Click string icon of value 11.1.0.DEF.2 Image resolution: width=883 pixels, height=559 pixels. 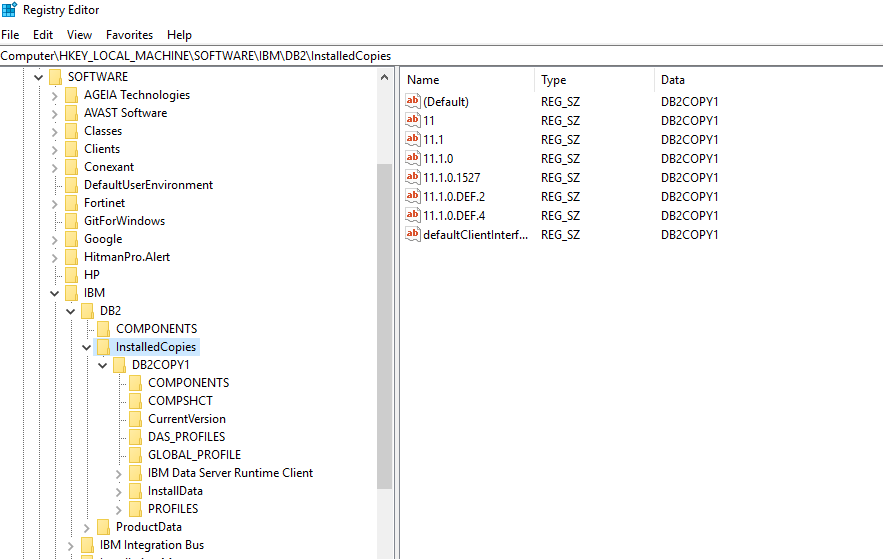[x=413, y=196]
